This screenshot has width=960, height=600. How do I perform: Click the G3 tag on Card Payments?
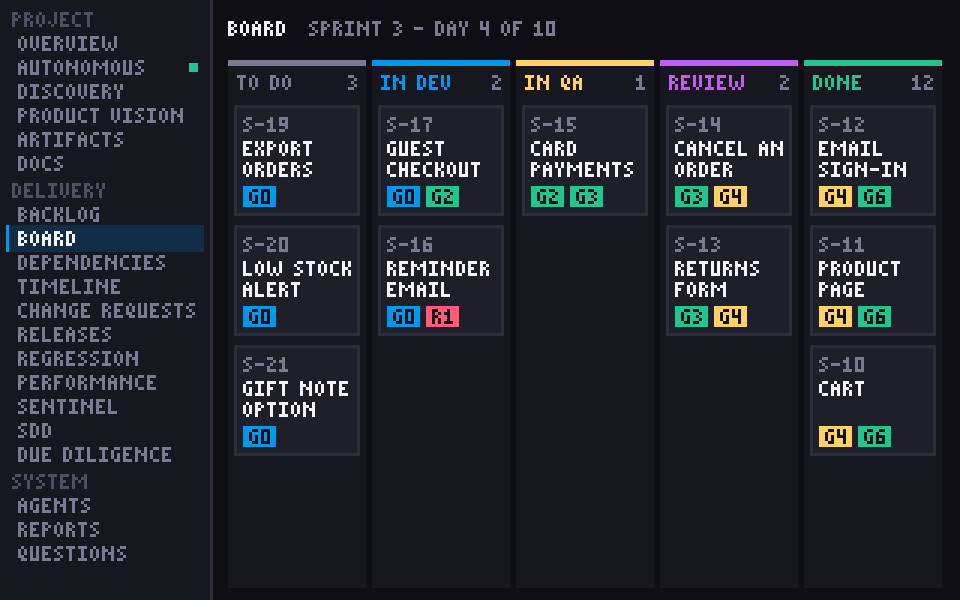[x=587, y=197]
